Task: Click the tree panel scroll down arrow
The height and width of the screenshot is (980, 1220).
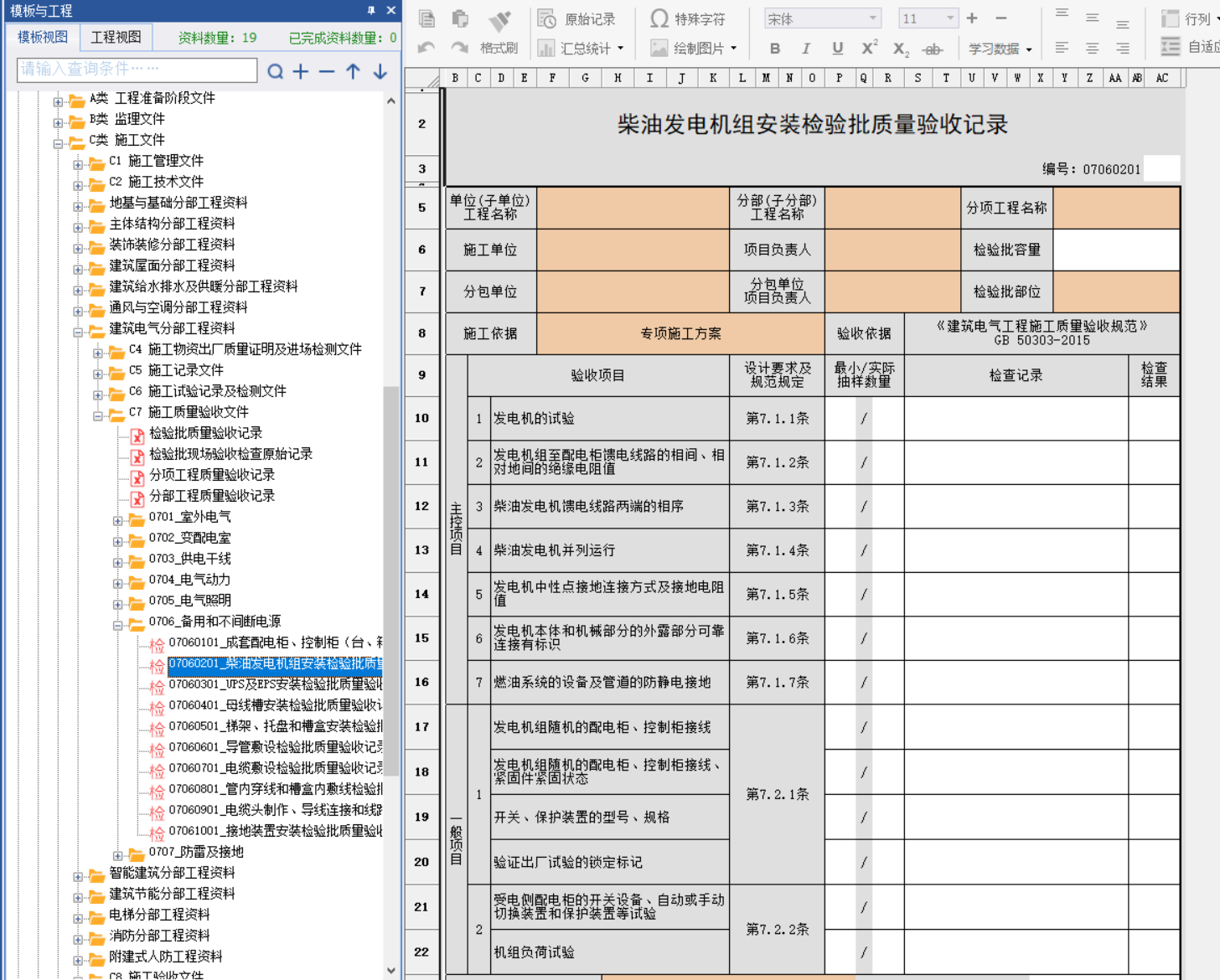Action: [390, 971]
